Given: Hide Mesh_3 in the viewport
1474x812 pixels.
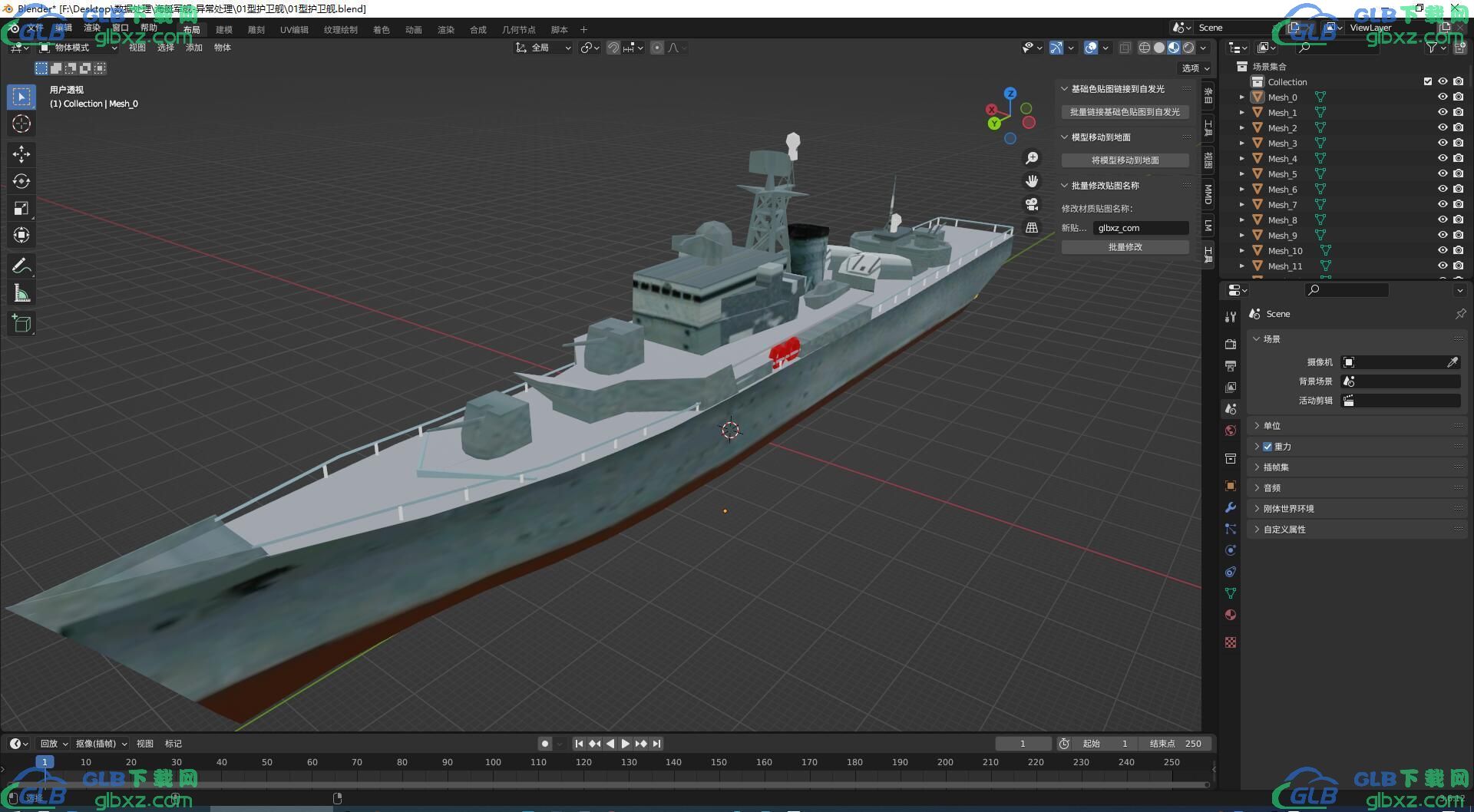Looking at the screenshot, I should tap(1443, 144).
